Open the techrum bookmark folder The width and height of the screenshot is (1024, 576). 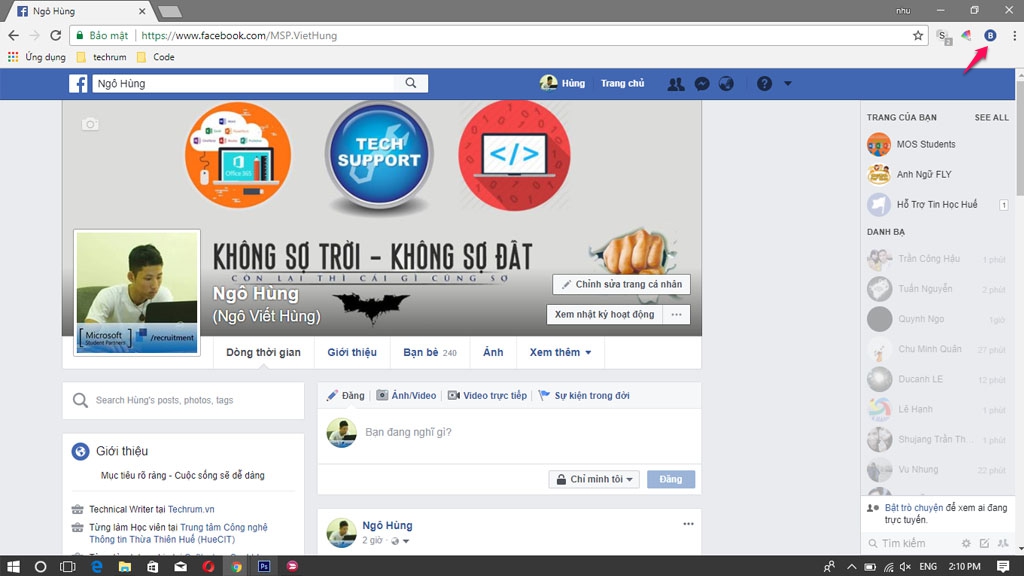101,57
